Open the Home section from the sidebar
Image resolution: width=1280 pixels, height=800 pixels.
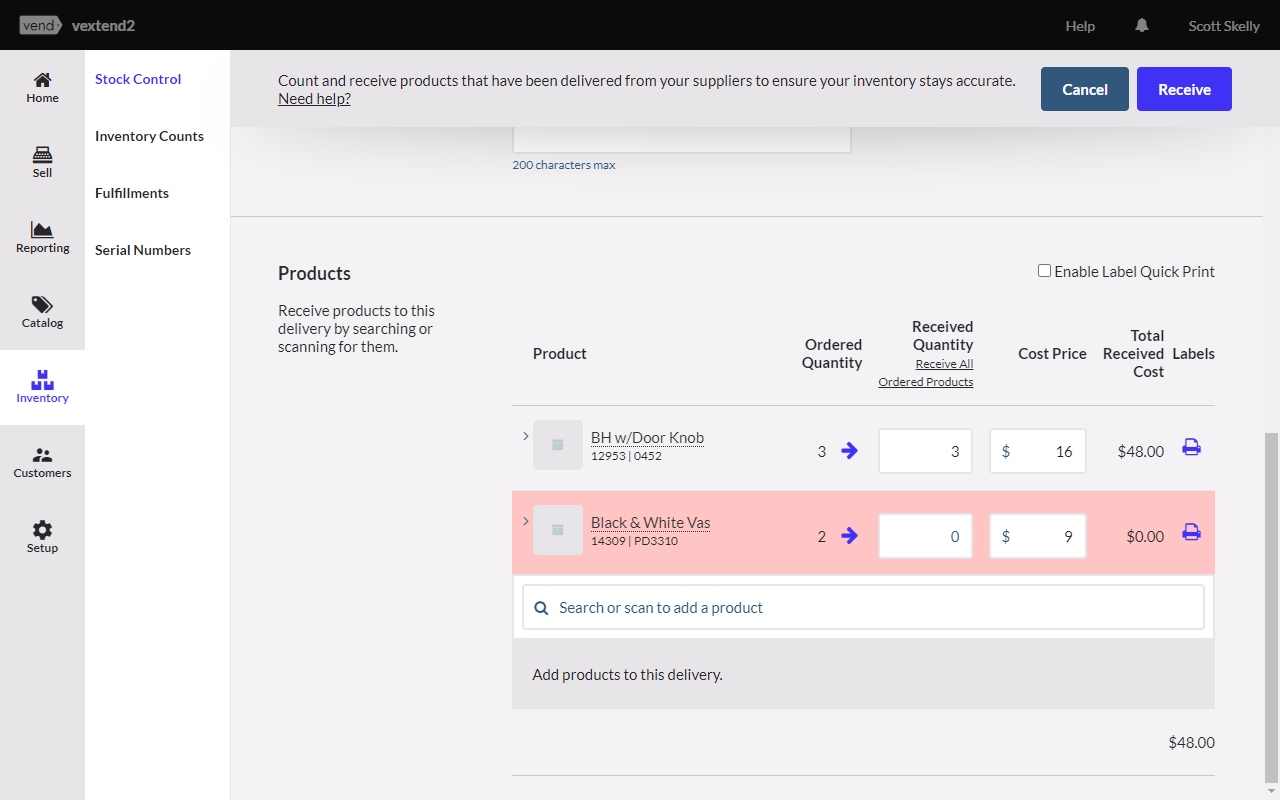(x=42, y=86)
